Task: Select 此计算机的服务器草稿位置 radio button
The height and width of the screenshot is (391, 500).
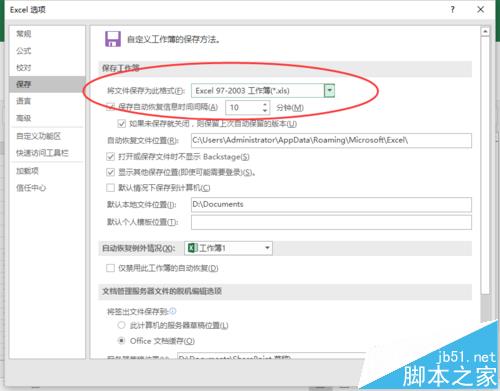Action: (121, 325)
